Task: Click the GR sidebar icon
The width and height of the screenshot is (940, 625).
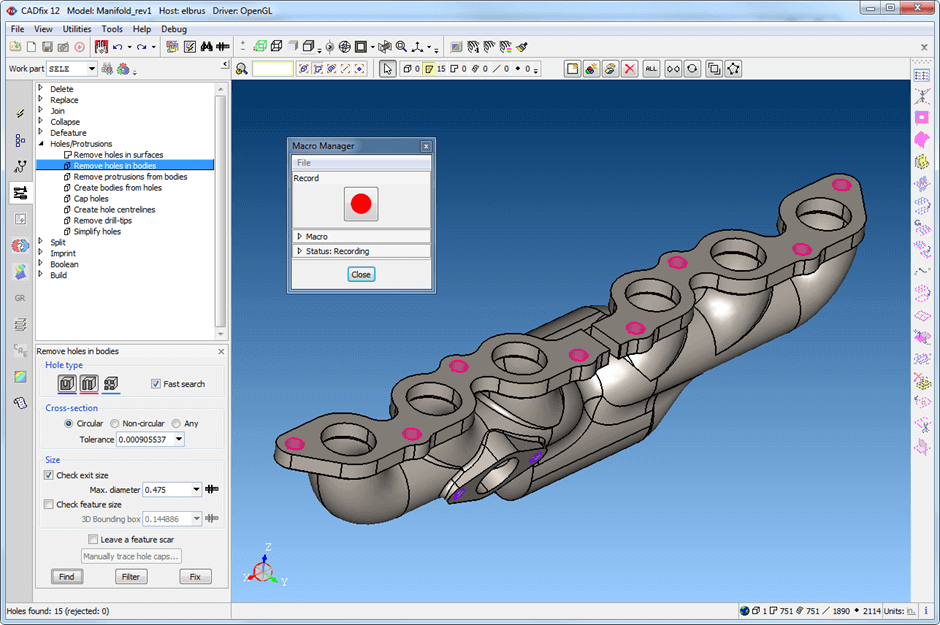Action: click(20, 298)
